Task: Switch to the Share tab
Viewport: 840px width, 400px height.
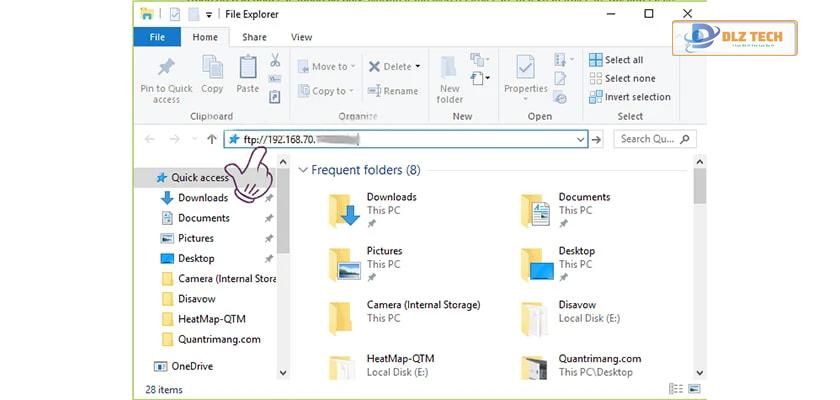Action: pyautogui.click(x=254, y=37)
